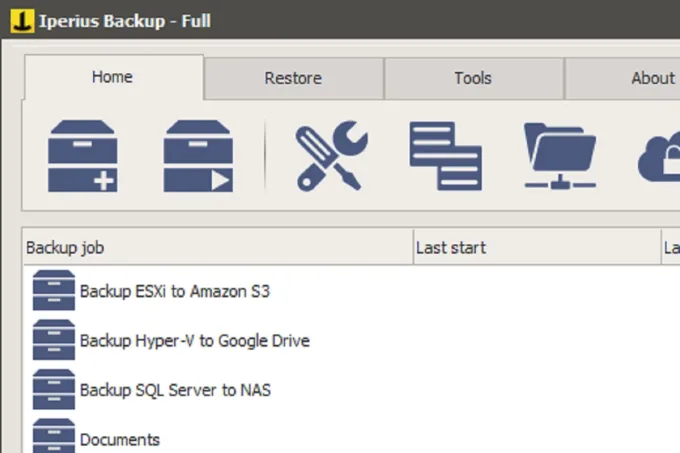Open general settings wrench and screwdriver icon
This screenshot has width=680, height=453.
332,156
